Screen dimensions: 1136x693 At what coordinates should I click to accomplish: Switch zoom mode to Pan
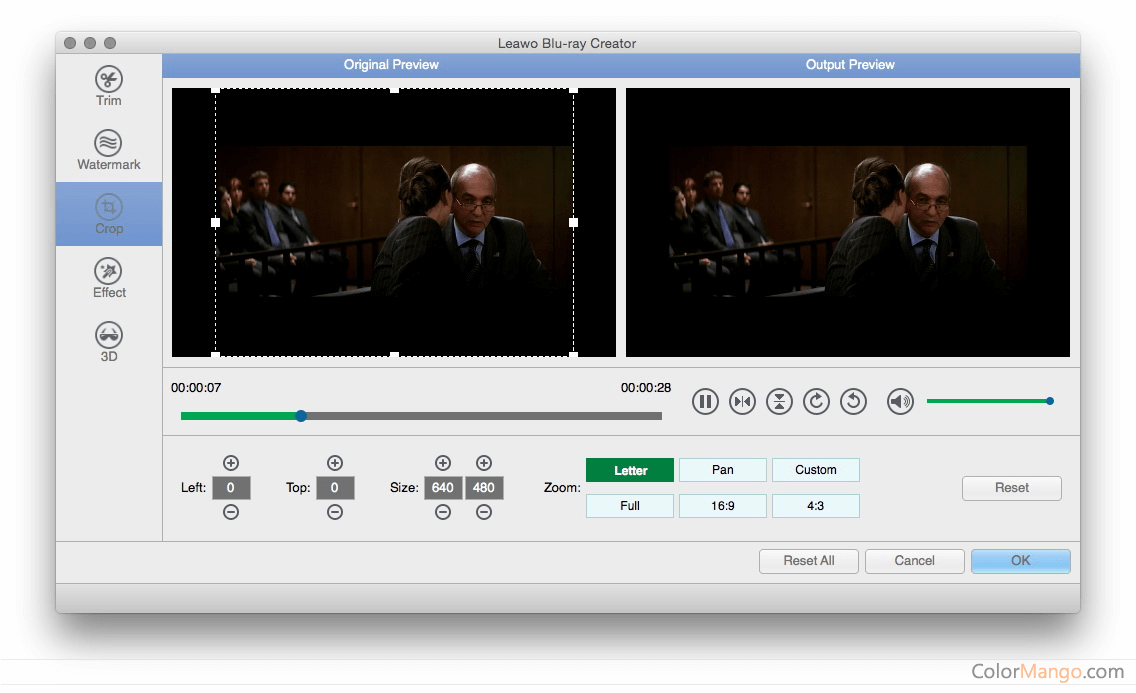(x=722, y=470)
